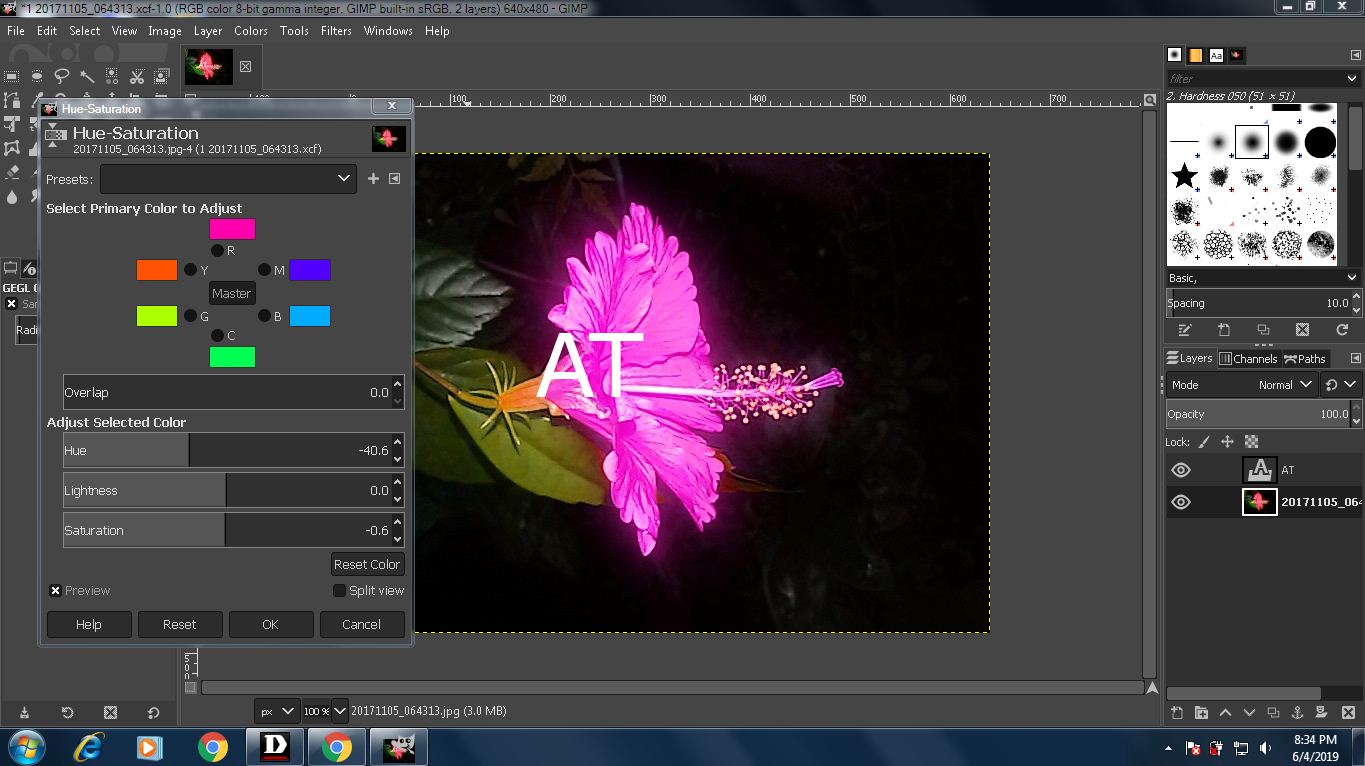
Task: Open the Fonts tab icon
Action: (x=1216, y=55)
